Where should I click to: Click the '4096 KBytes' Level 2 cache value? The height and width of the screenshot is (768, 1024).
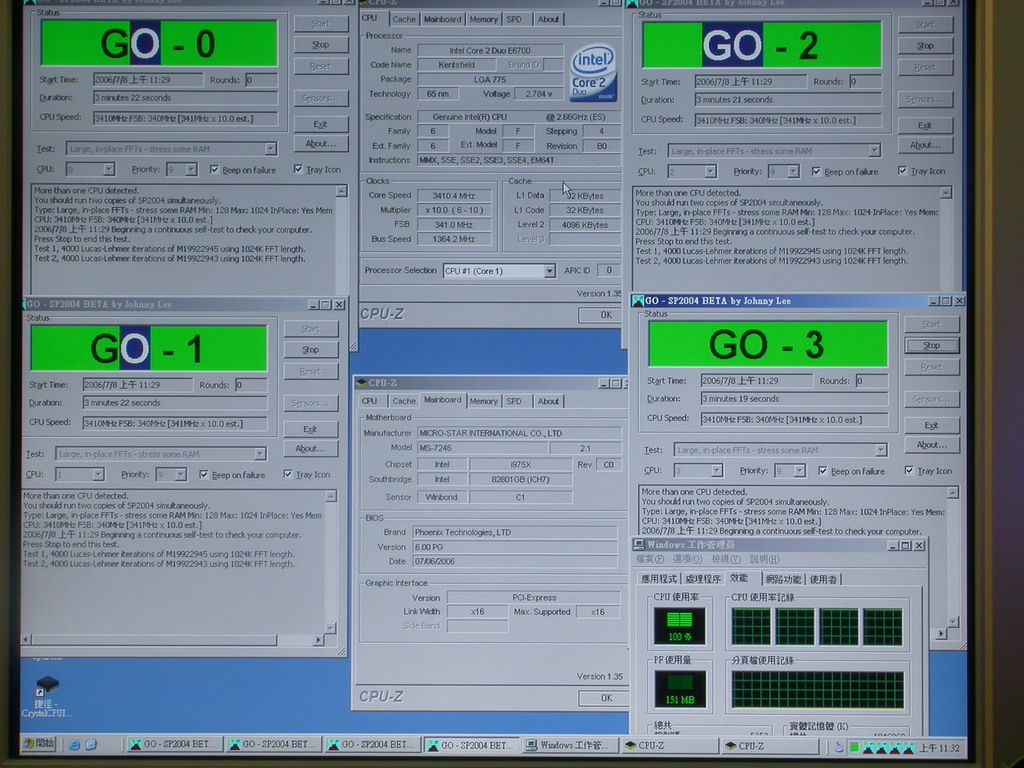coord(585,225)
